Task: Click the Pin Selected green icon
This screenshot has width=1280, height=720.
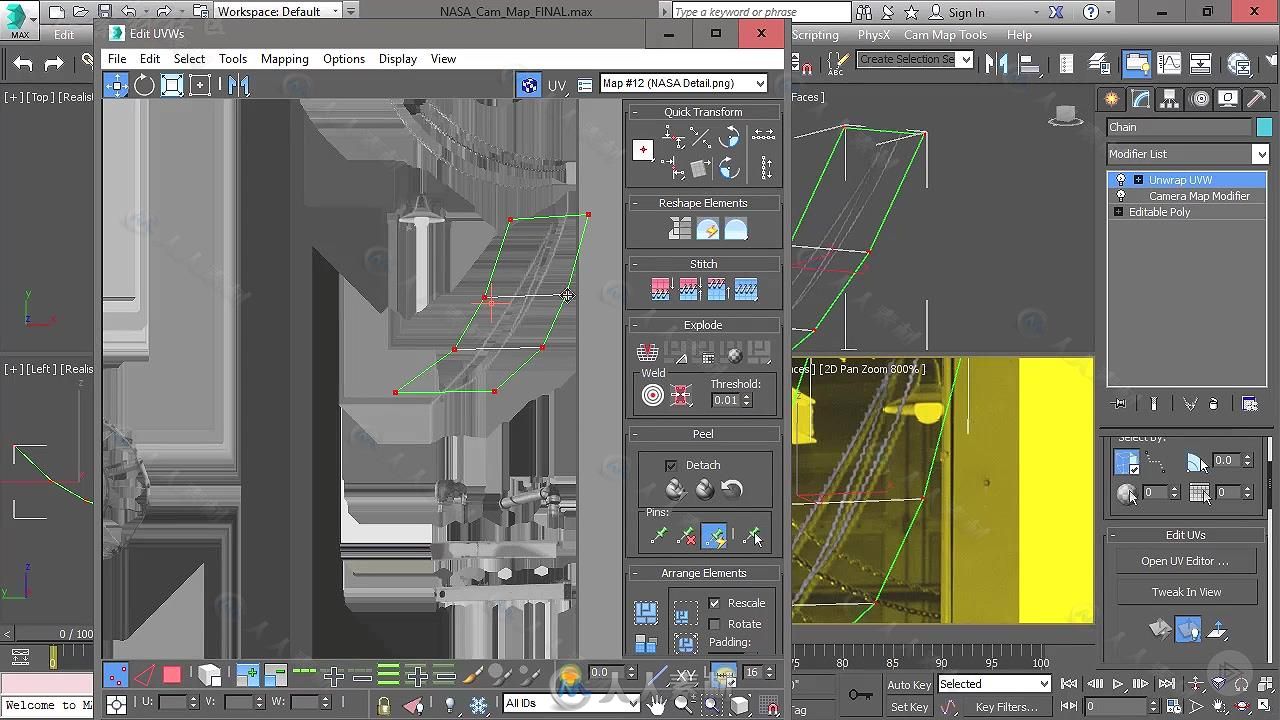Action: point(658,537)
